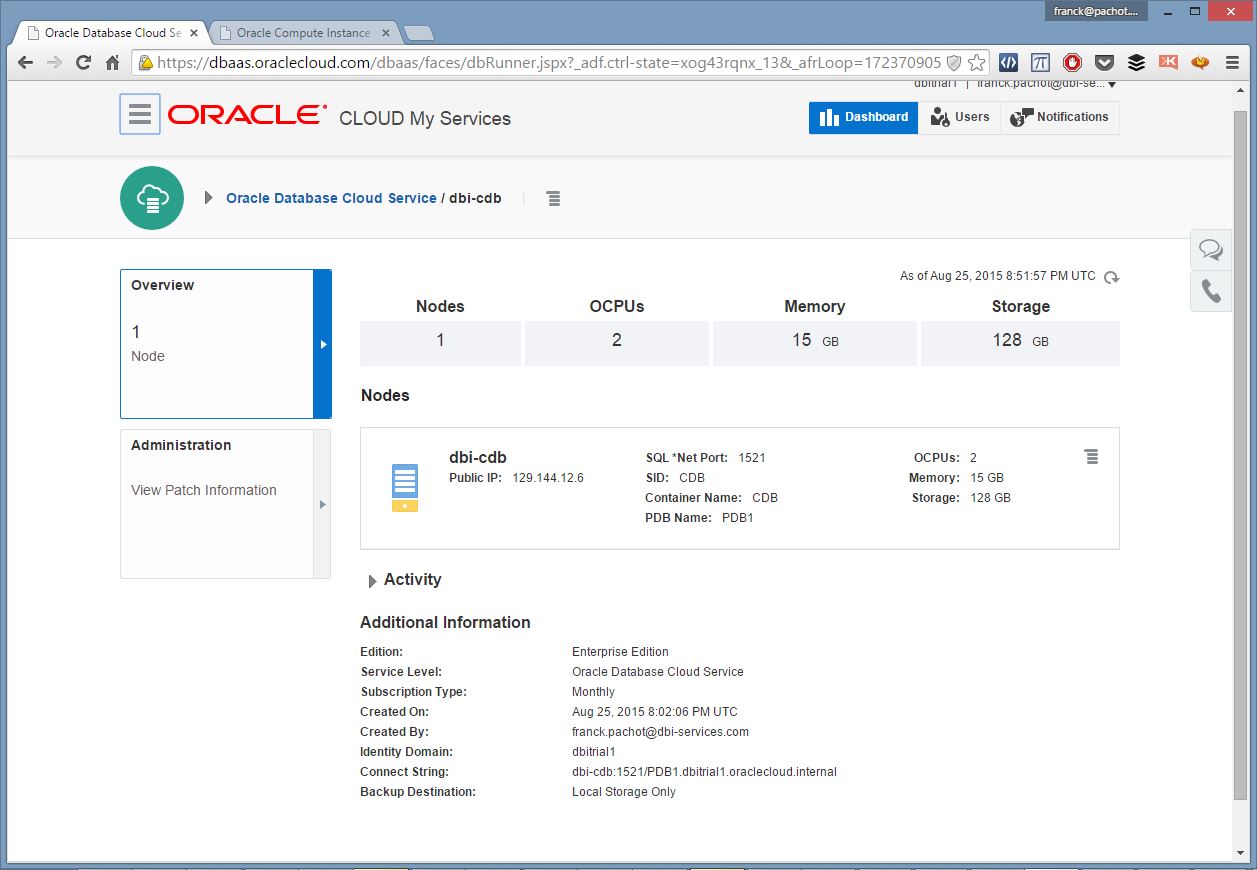Click the Enterprise Edition value
This screenshot has height=870, width=1257.
620,652
